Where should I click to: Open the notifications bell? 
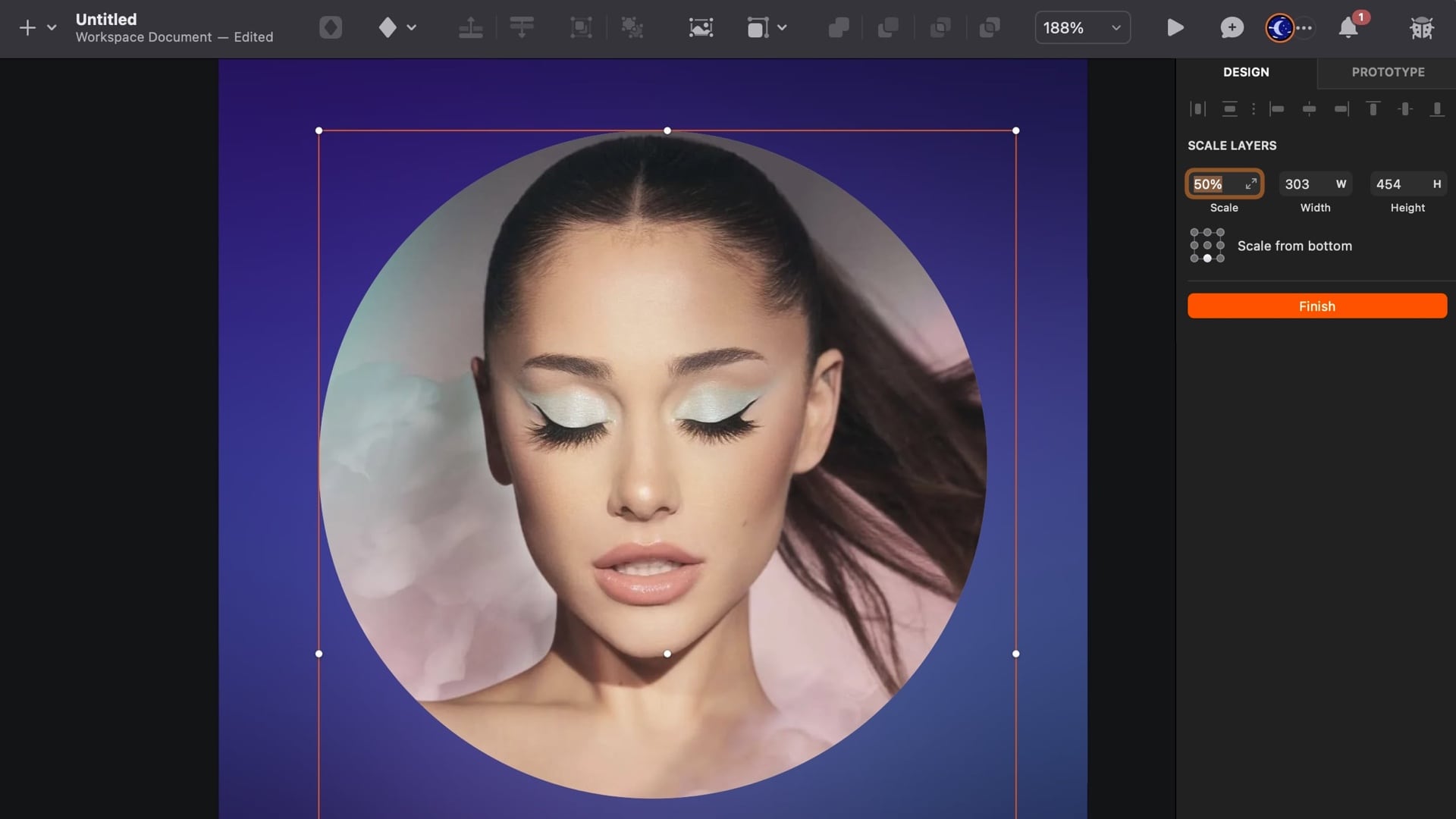[x=1348, y=28]
